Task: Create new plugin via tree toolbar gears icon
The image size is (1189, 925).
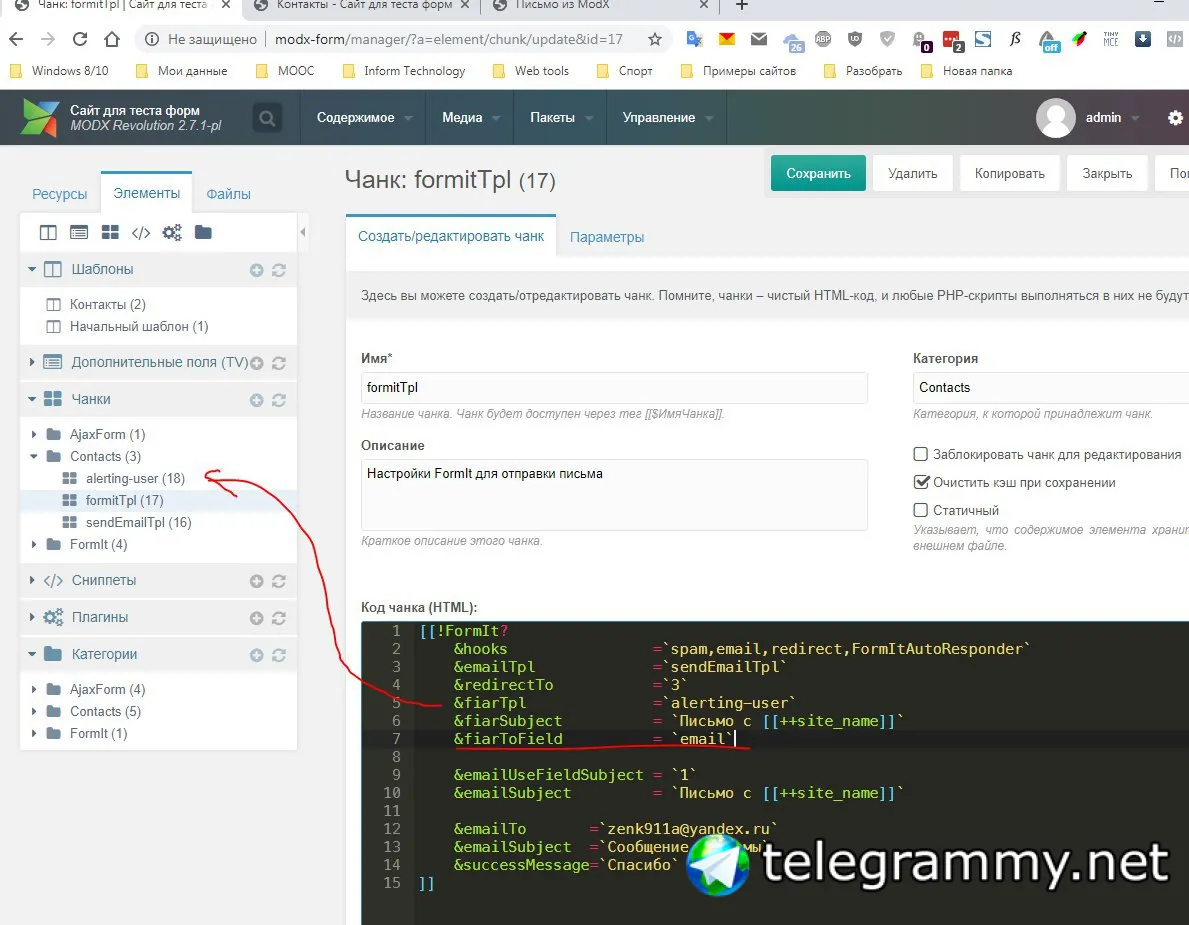Action: 172,232
